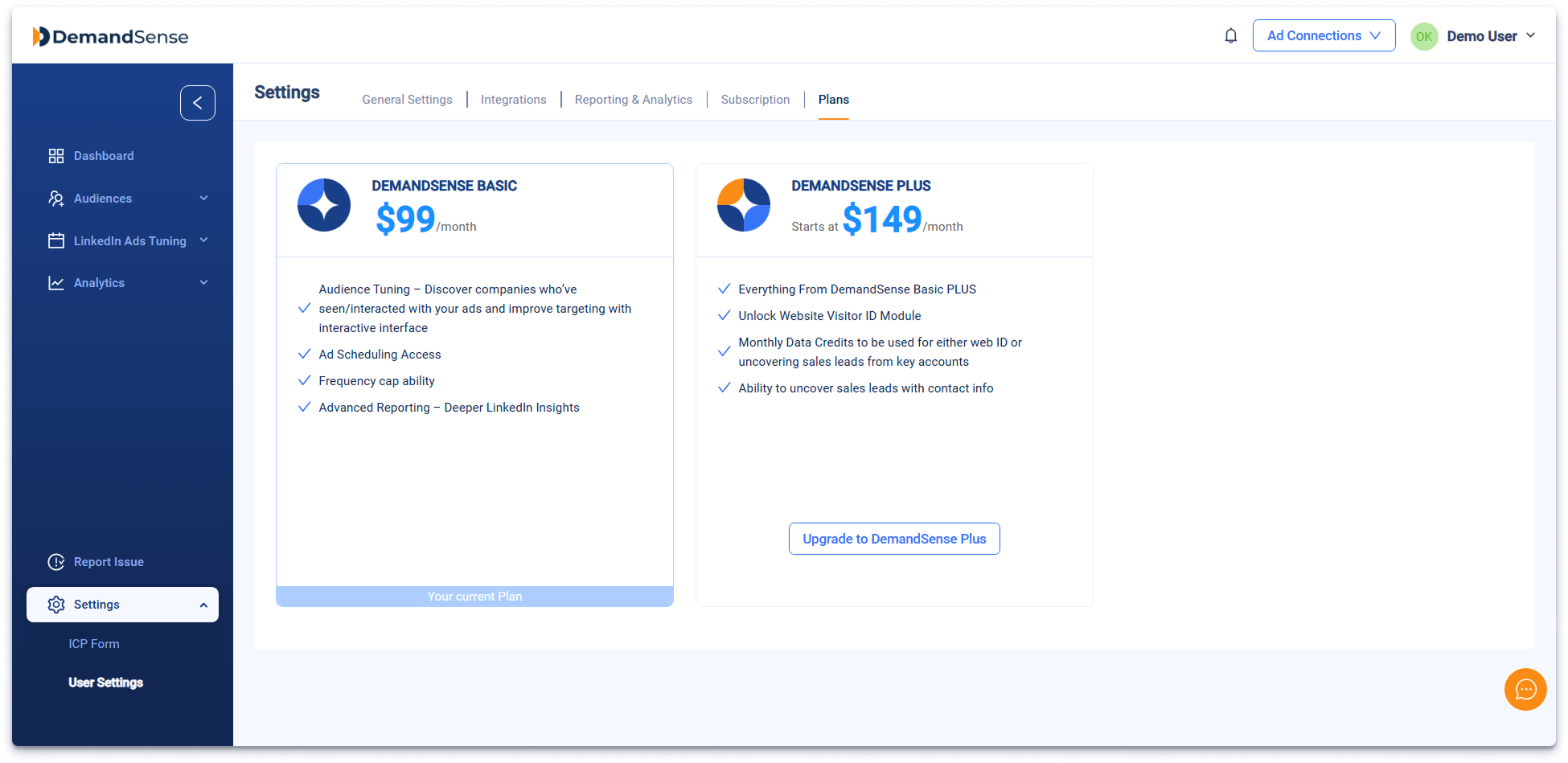Click the DEMANDSENSE BASIC heading
The height and width of the screenshot is (763, 1568).
(445, 186)
